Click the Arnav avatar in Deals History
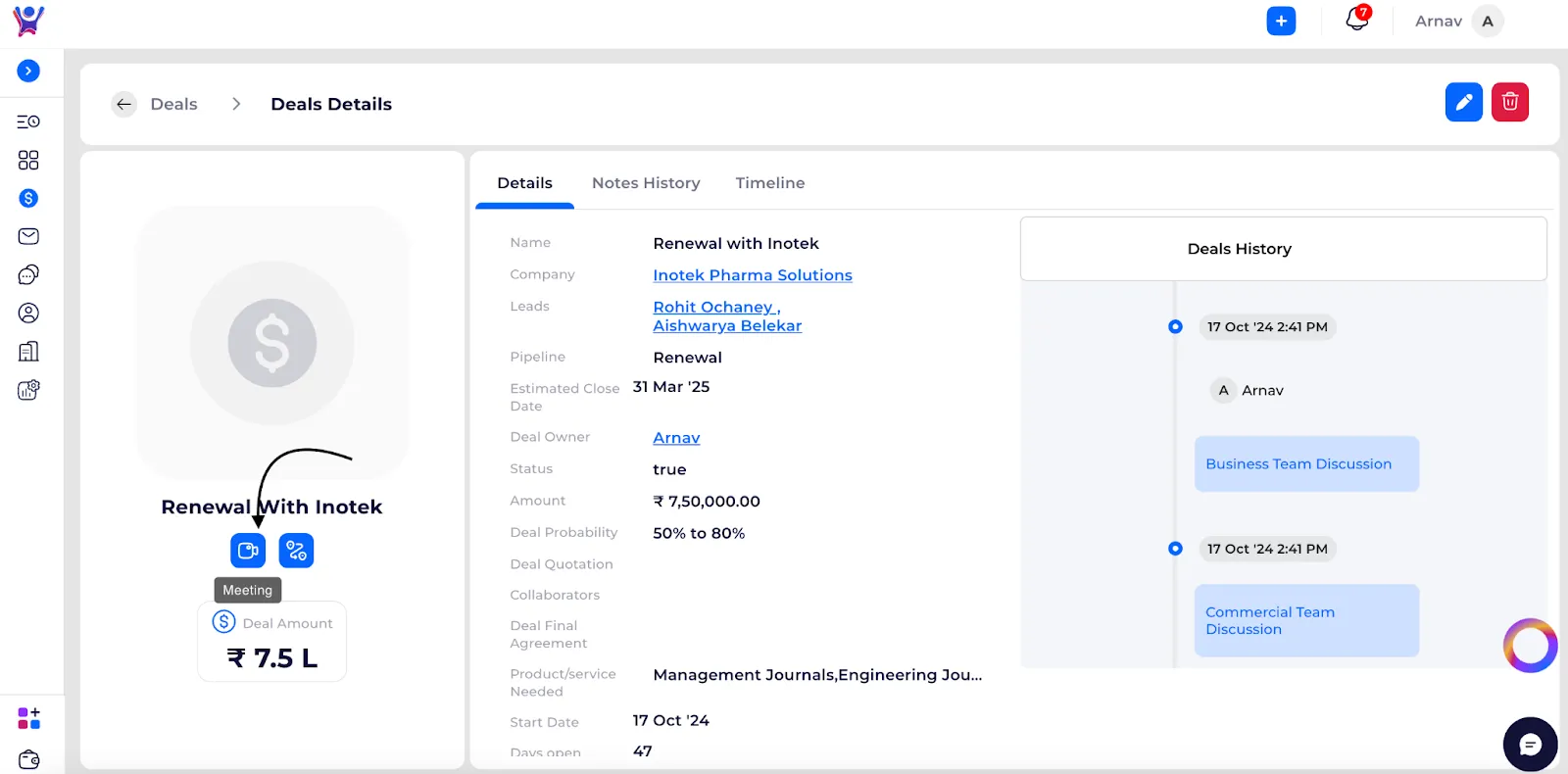Screen dimensions: 1568x774 pos(1223,390)
